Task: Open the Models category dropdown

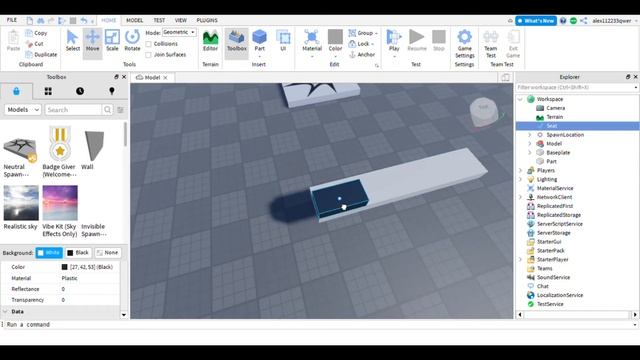Action: pyautogui.click(x=23, y=110)
